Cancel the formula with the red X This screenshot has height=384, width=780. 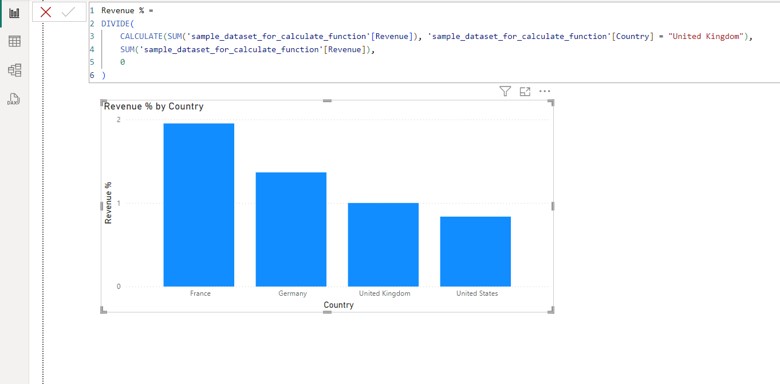(x=46, y=12)
